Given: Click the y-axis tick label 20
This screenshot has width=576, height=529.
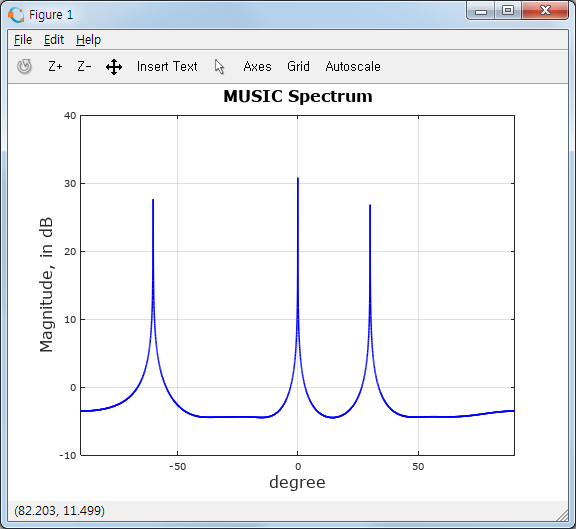Looking at the screenshot, I should [x=70, y=252].
